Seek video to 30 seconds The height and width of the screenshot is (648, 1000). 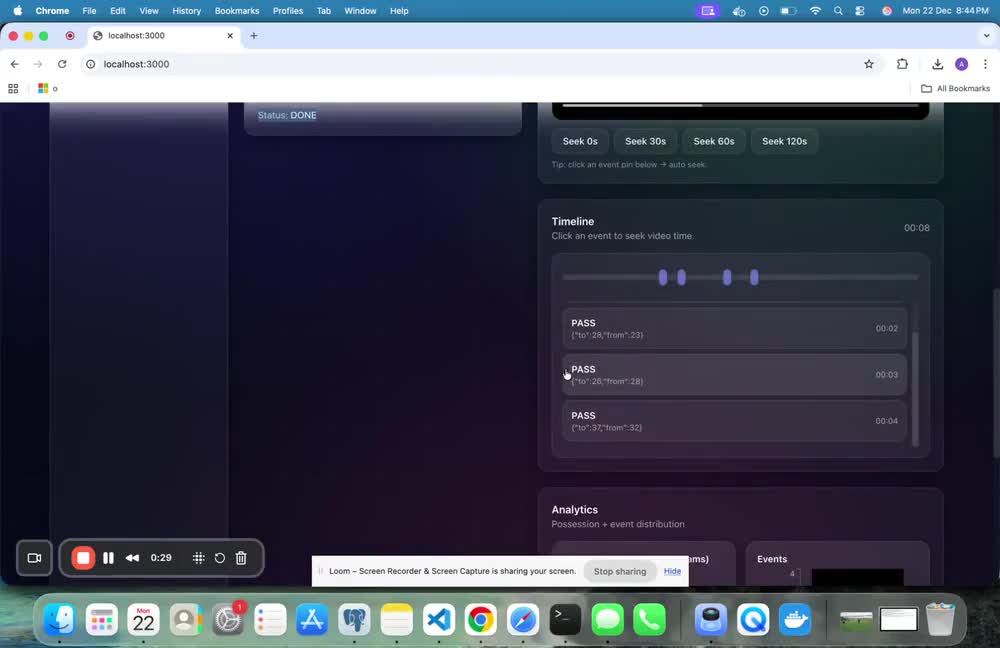click(645, 142)
